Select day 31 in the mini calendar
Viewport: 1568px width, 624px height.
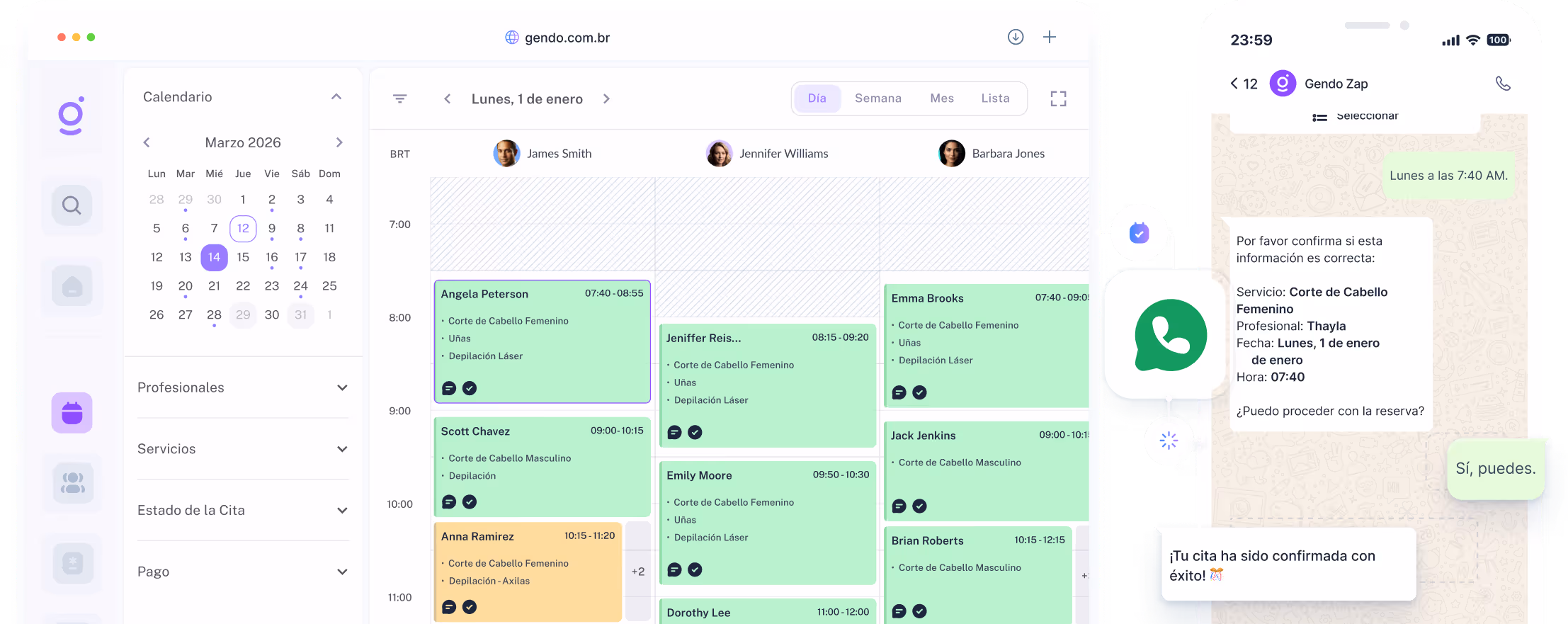(300, 314)
